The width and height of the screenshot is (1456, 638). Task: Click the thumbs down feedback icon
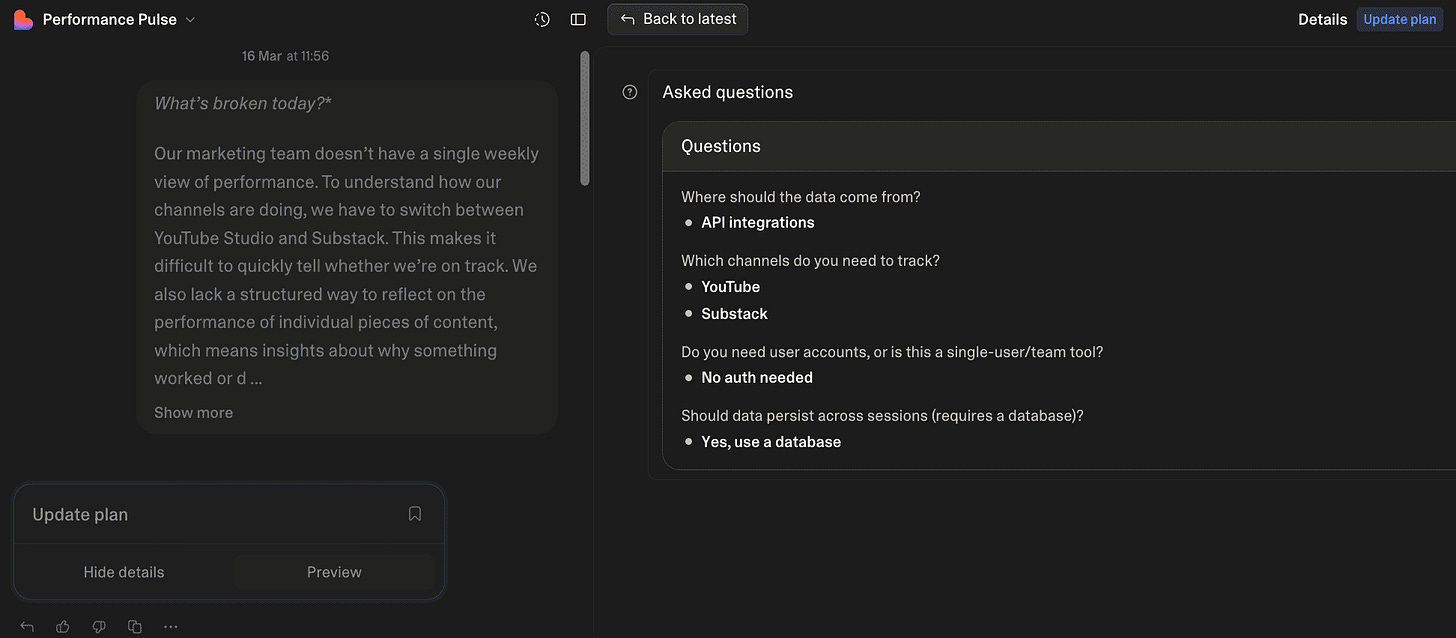[x=99, y=627]
